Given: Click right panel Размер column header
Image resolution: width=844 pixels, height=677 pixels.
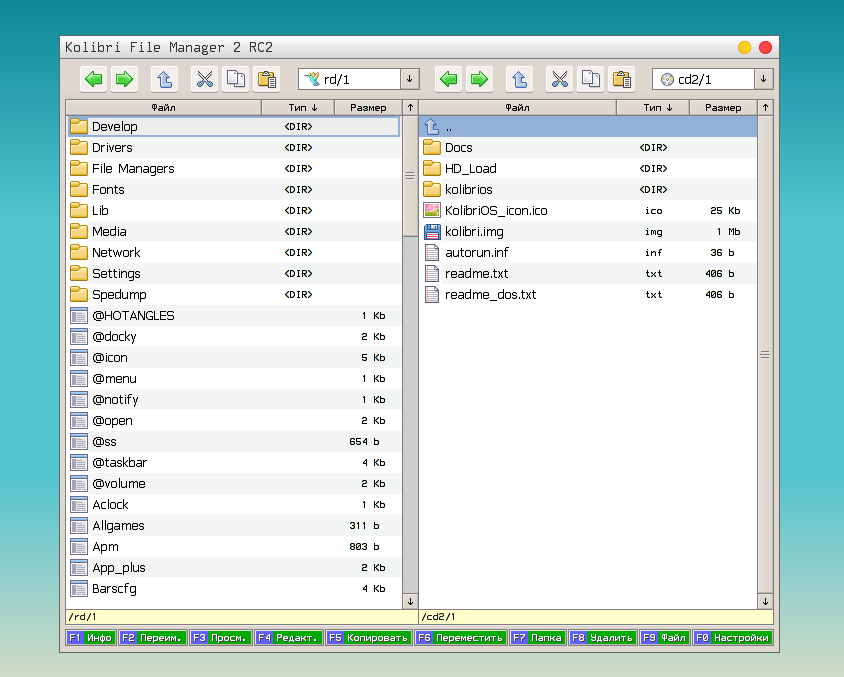Looking at the screenshot, I should pyautogui.click(x=722, y=107).
